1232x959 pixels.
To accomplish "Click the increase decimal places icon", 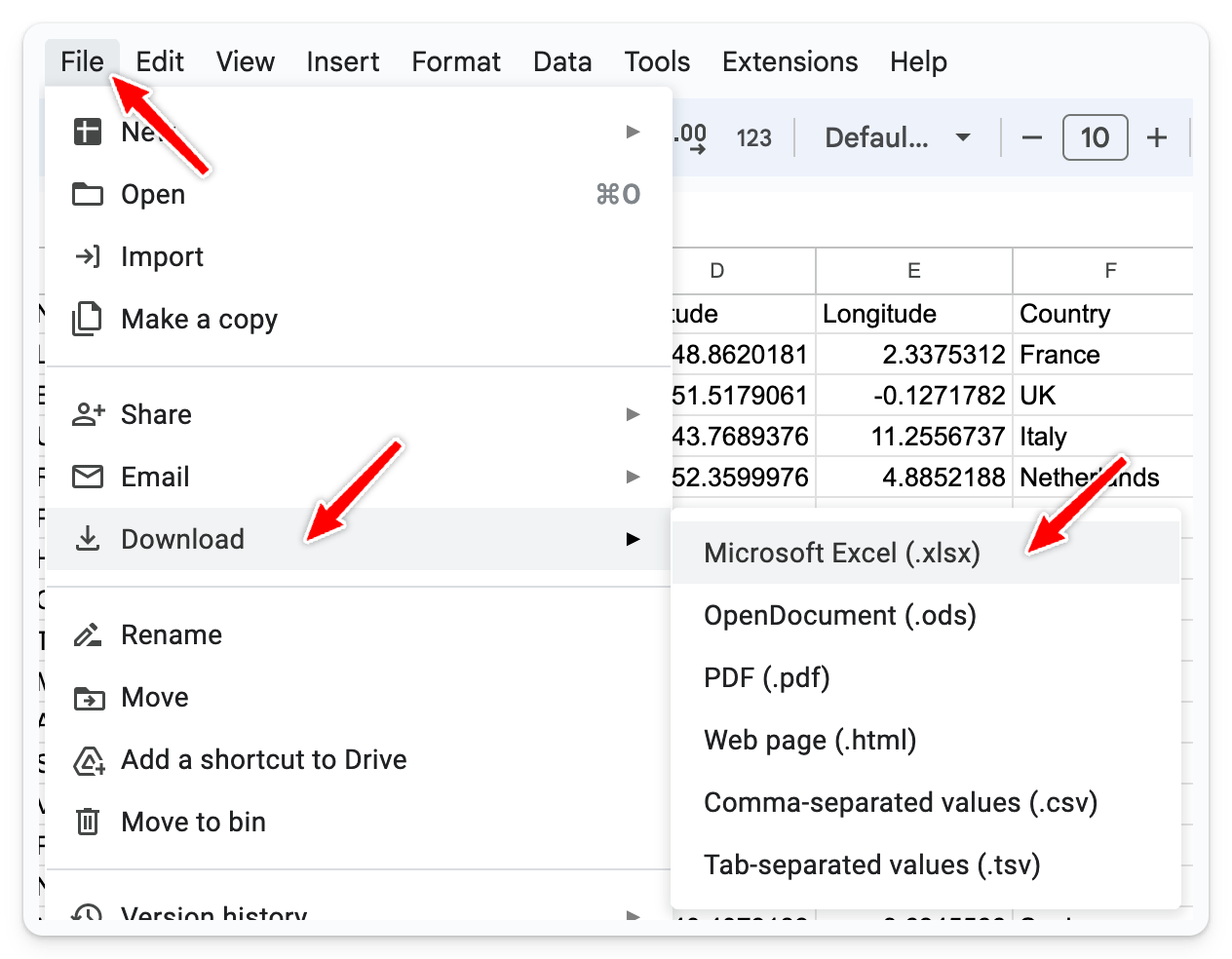I will point(691,137).
